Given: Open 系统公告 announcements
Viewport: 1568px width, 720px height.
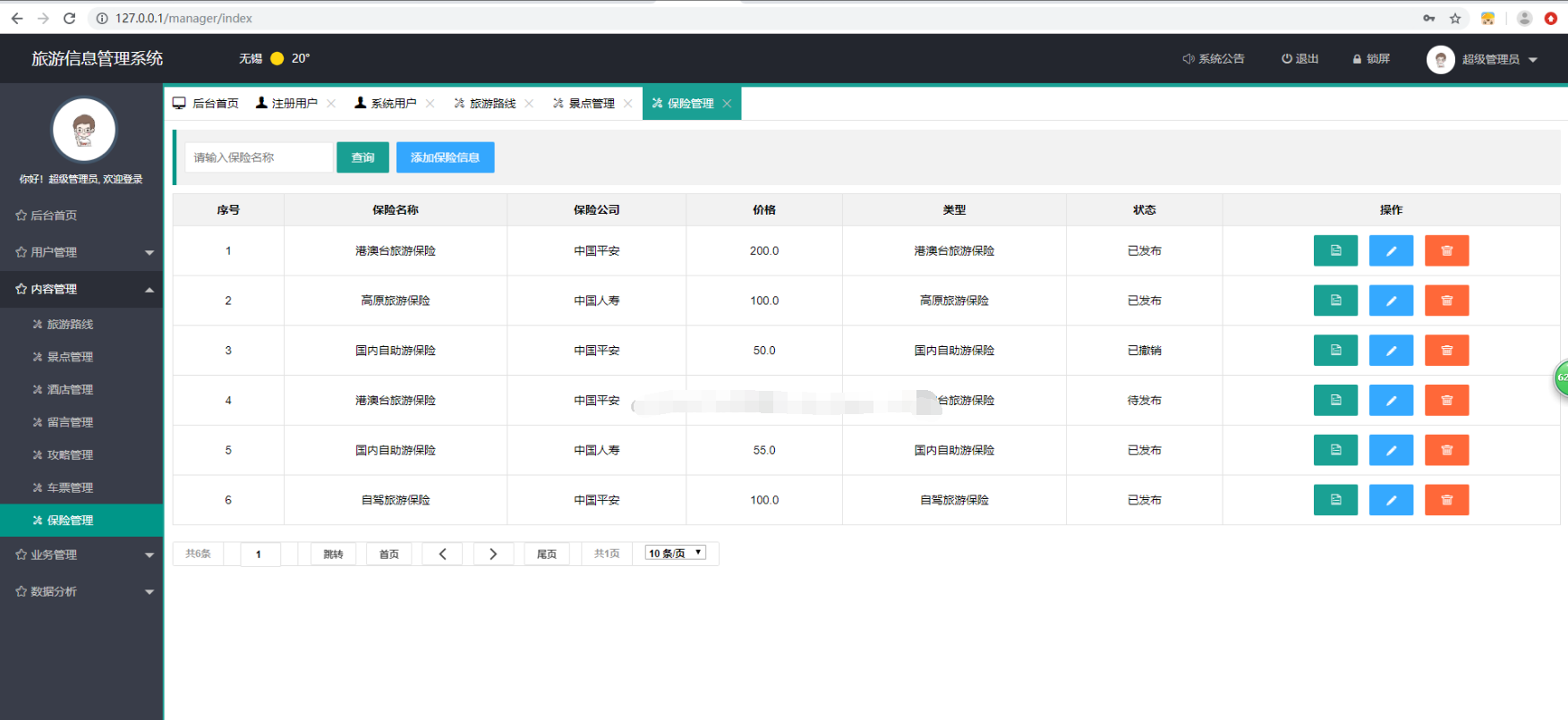Looking at the screenshot, I should 1214,59.
